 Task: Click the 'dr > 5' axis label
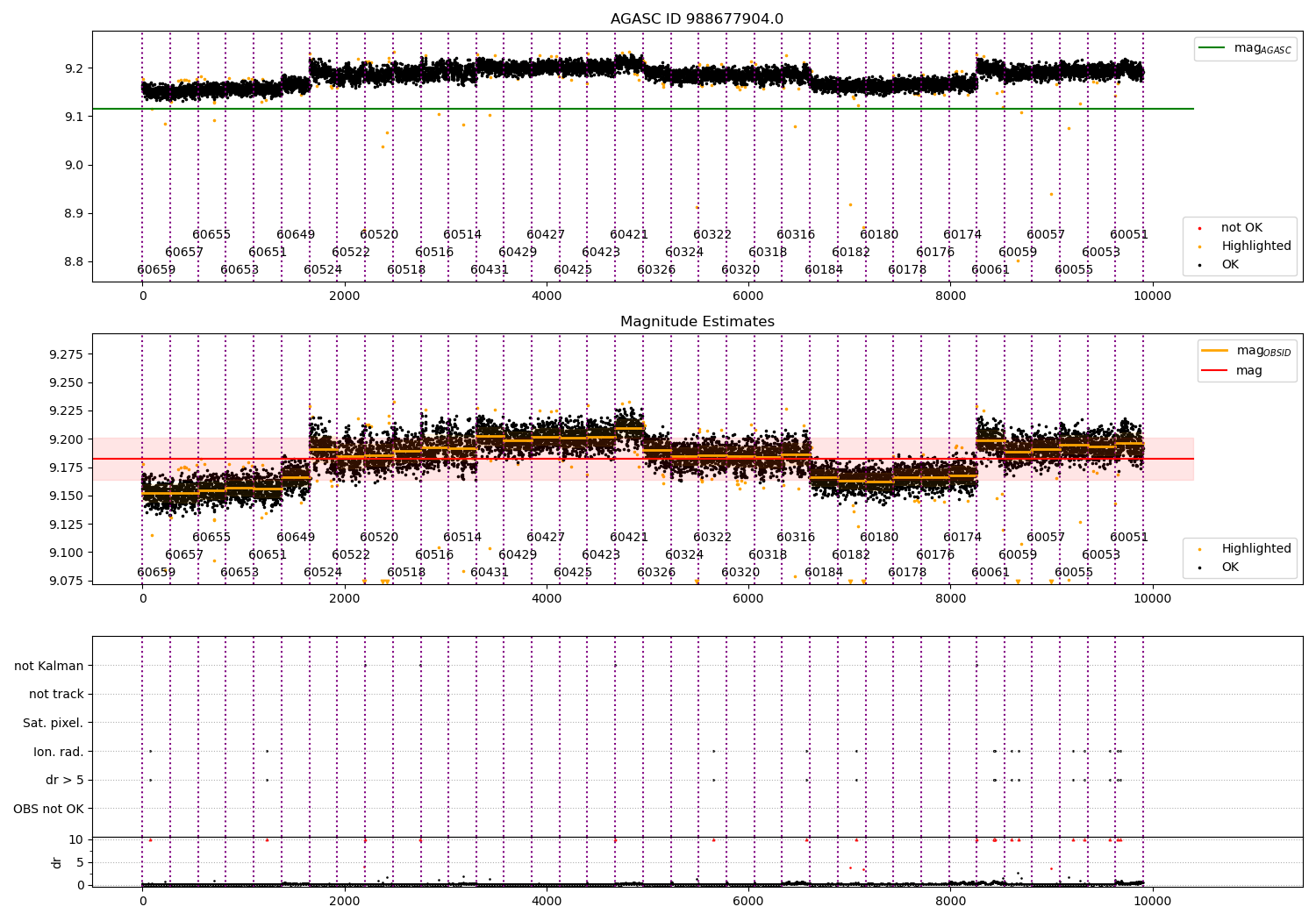pyautogui.click(x=65, y=780)
